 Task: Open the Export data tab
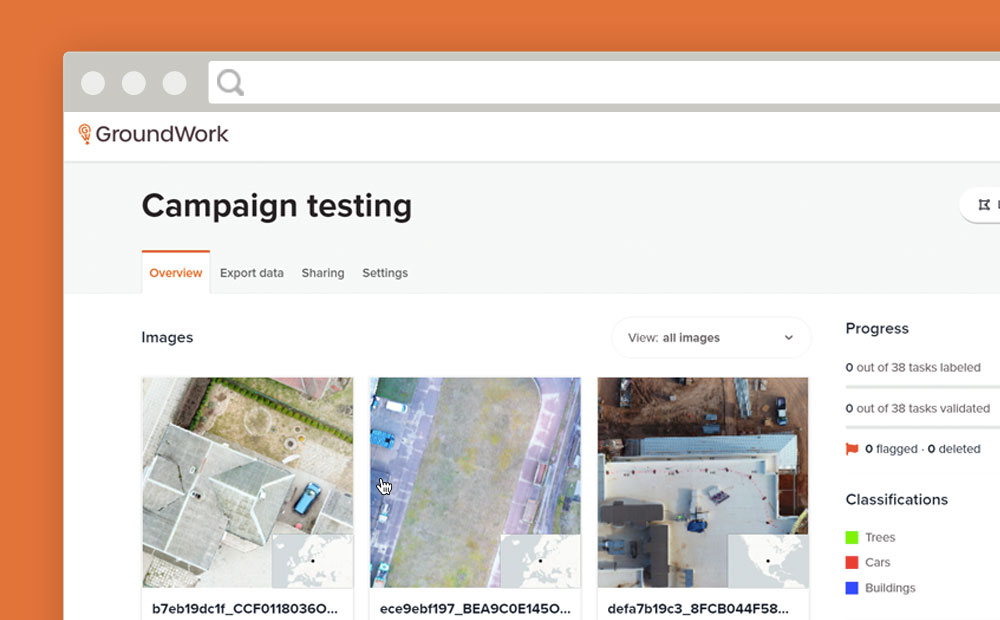tap(251, 273)
